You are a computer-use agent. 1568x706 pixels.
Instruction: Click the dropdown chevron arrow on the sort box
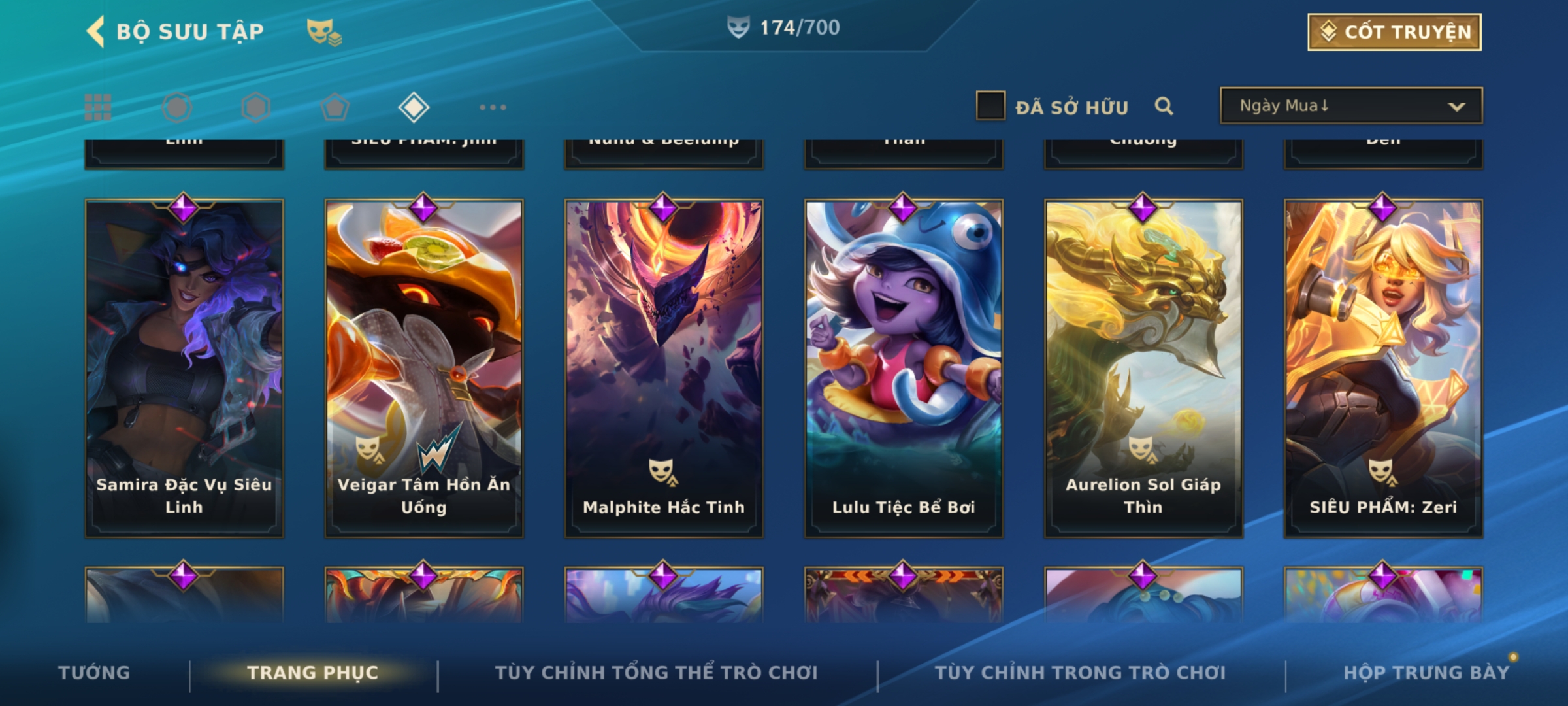click(x=1456, y=107)
